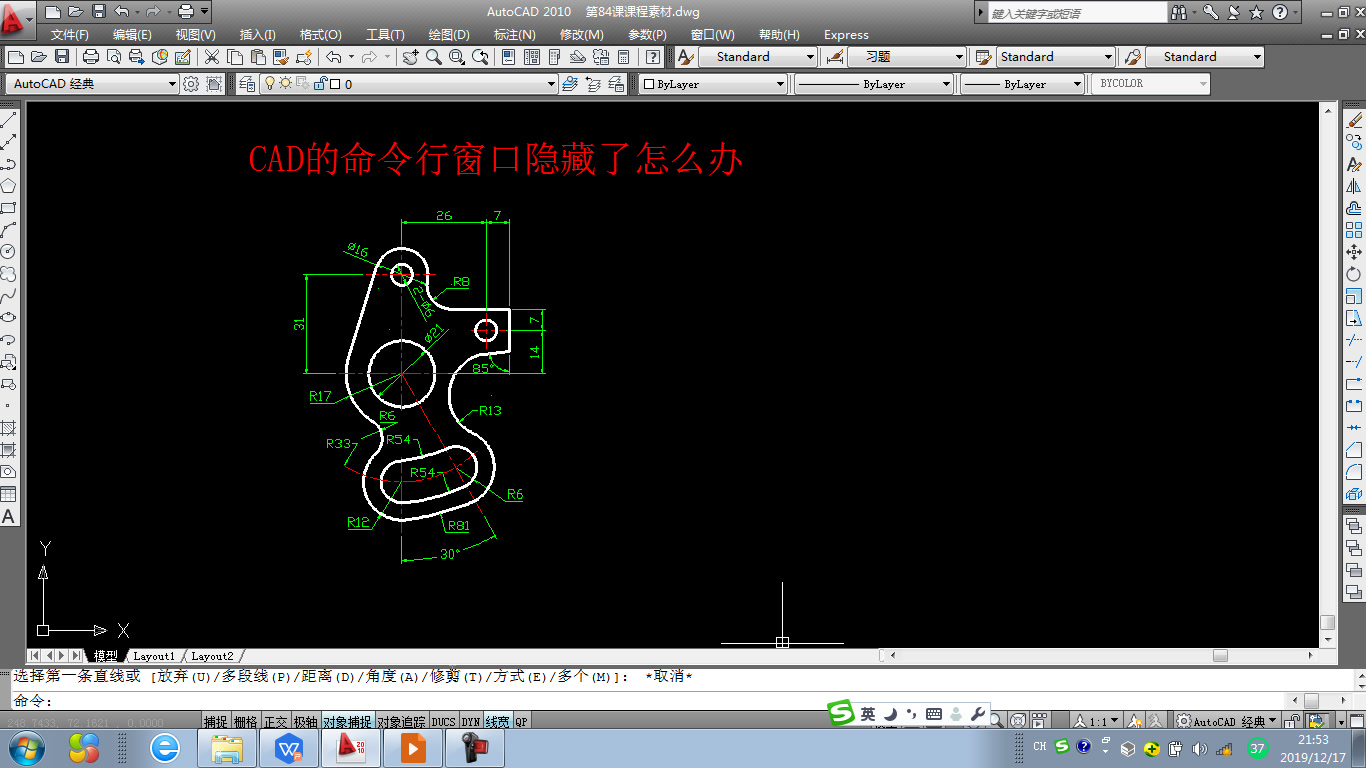Select the Erase tool in modify toolbar

click(x=1355, y=121)
